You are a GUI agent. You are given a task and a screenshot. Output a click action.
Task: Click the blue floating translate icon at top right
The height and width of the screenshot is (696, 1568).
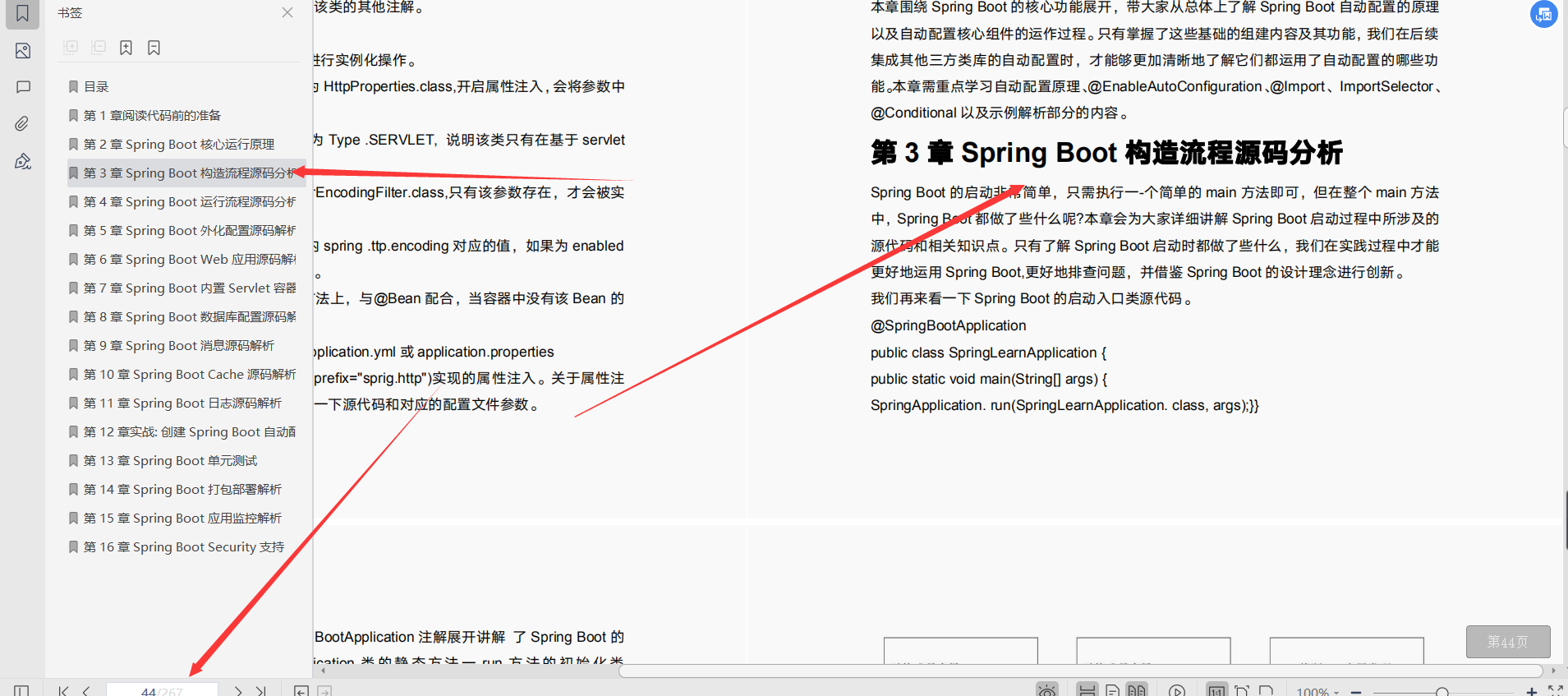point(1543,14)
